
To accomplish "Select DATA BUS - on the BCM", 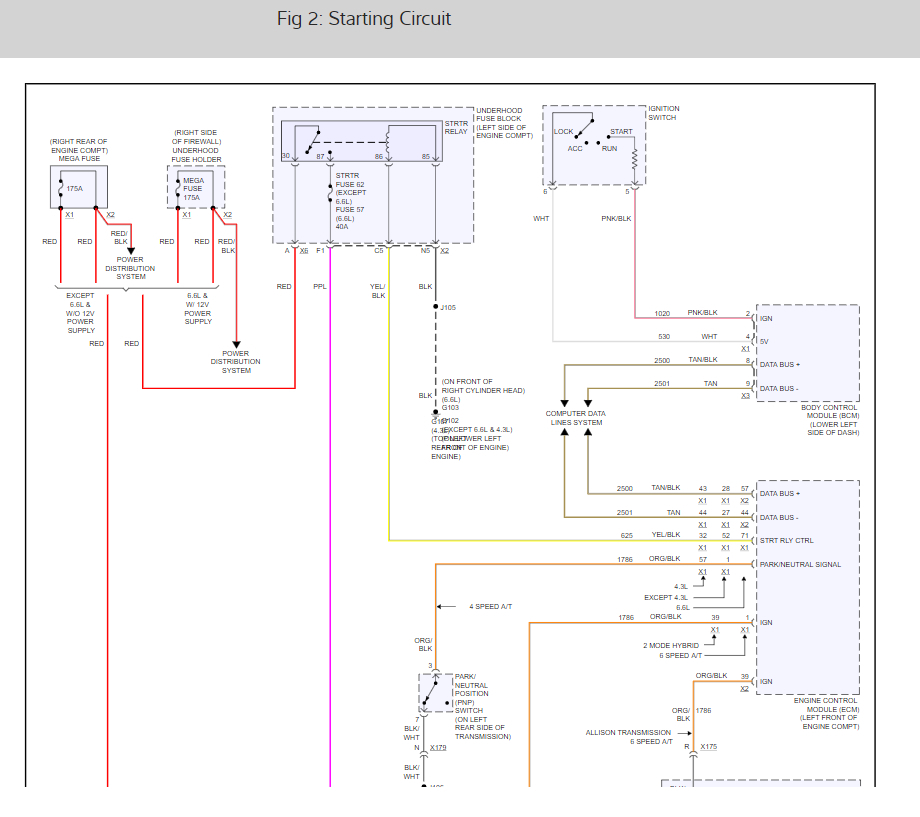I will pos(779,389).
